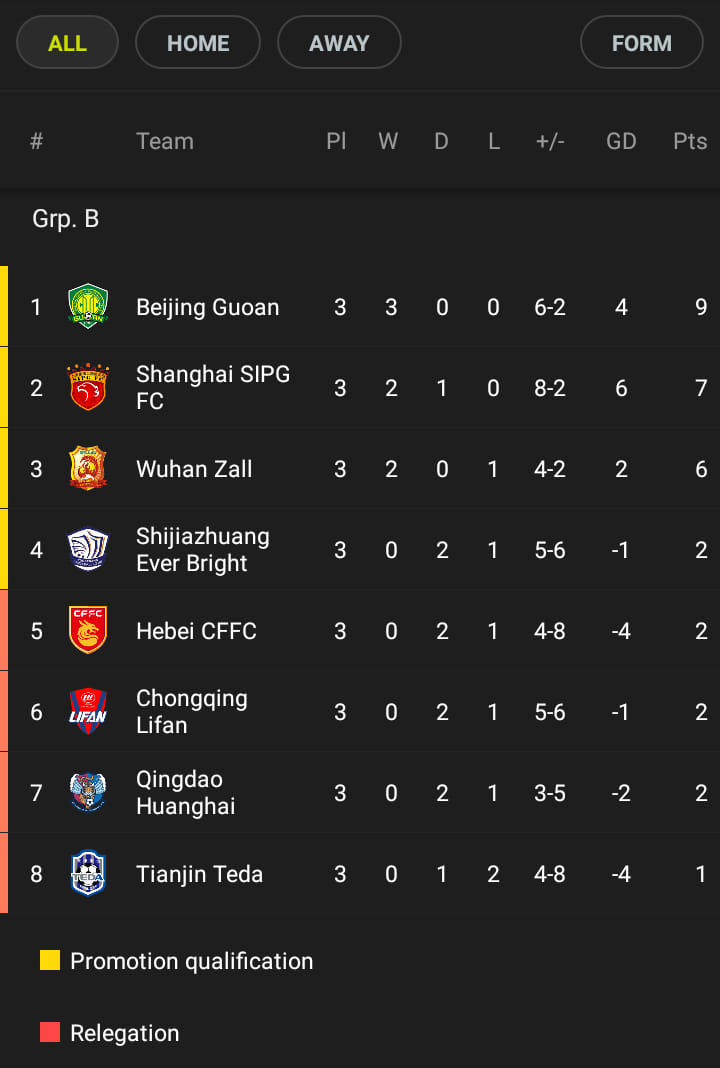Switch to ALL standings filter

[x=67, y=43]
